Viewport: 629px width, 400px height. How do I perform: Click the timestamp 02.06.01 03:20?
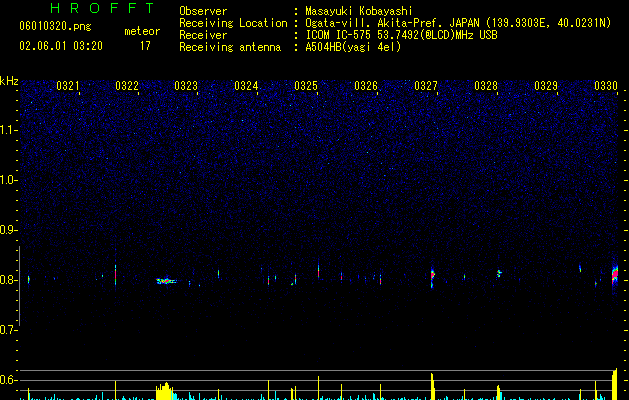point(61,46)
